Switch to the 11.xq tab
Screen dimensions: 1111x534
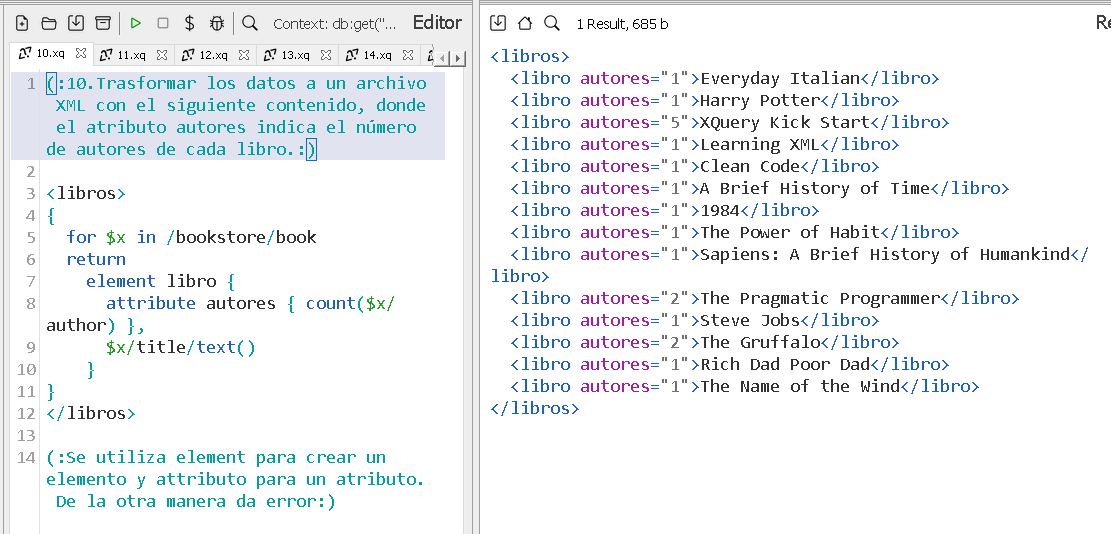130,55
